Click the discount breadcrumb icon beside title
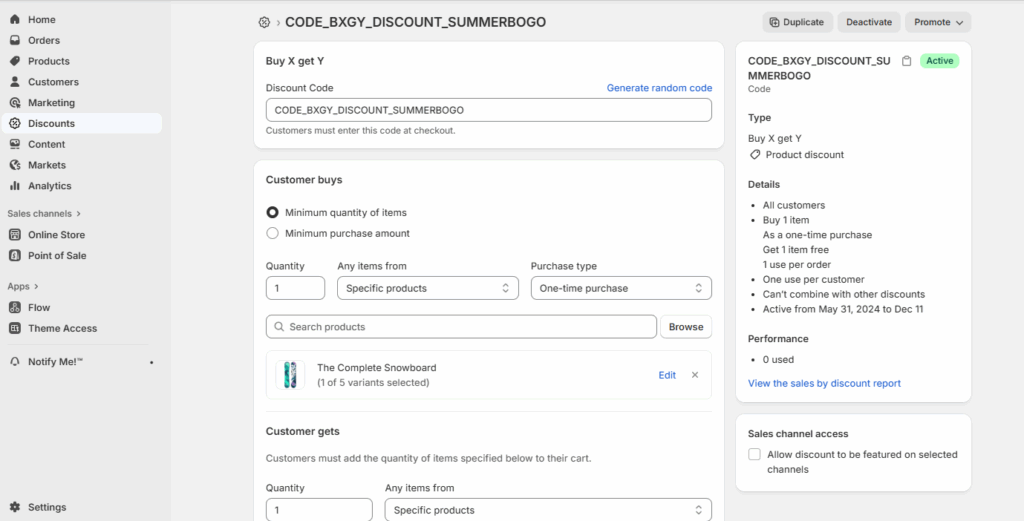 [x=264, y=22]
